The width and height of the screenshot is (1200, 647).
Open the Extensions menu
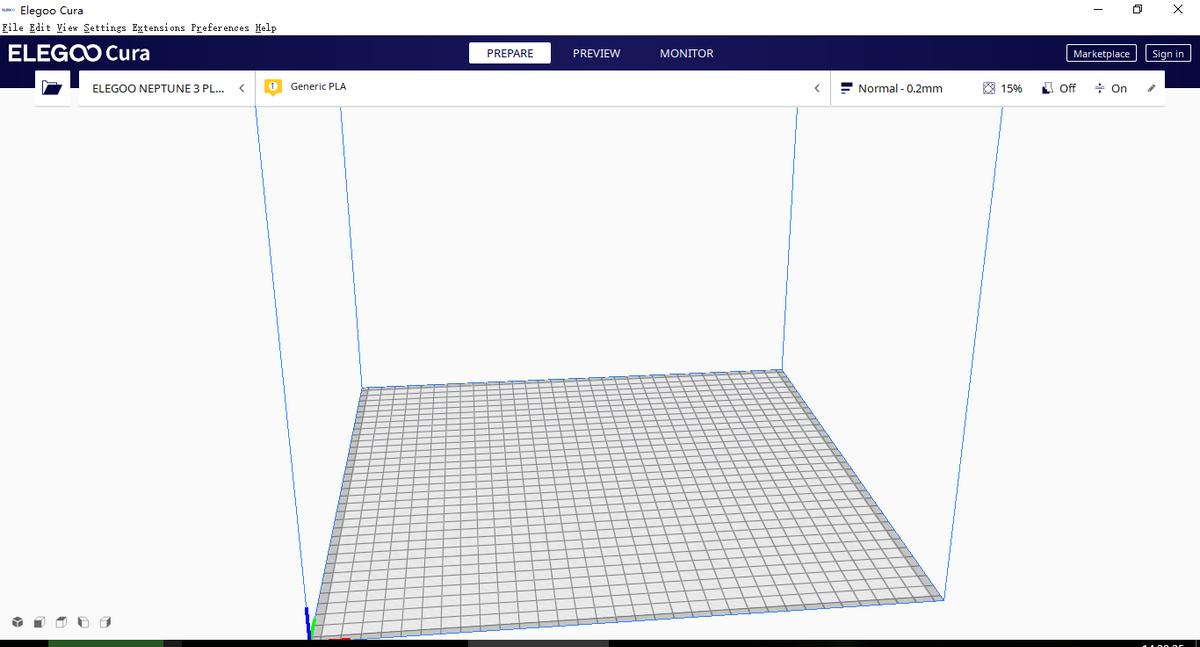(159, 28)
